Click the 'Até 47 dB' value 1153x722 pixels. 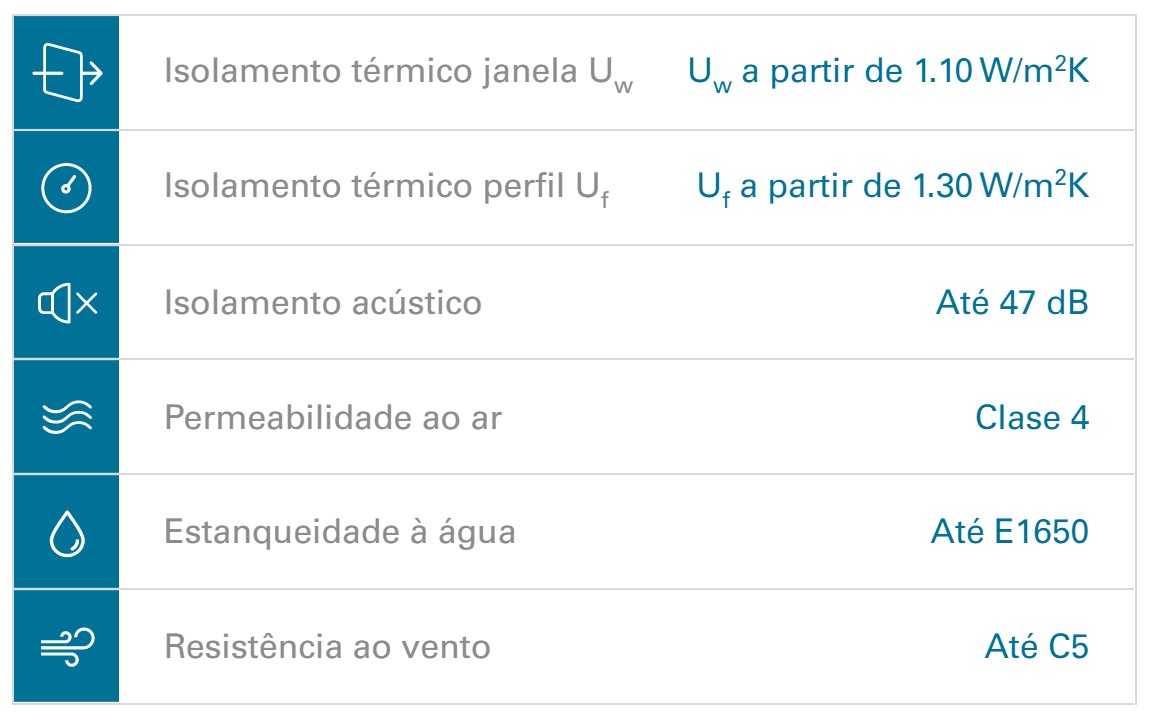click(1012, 303)
